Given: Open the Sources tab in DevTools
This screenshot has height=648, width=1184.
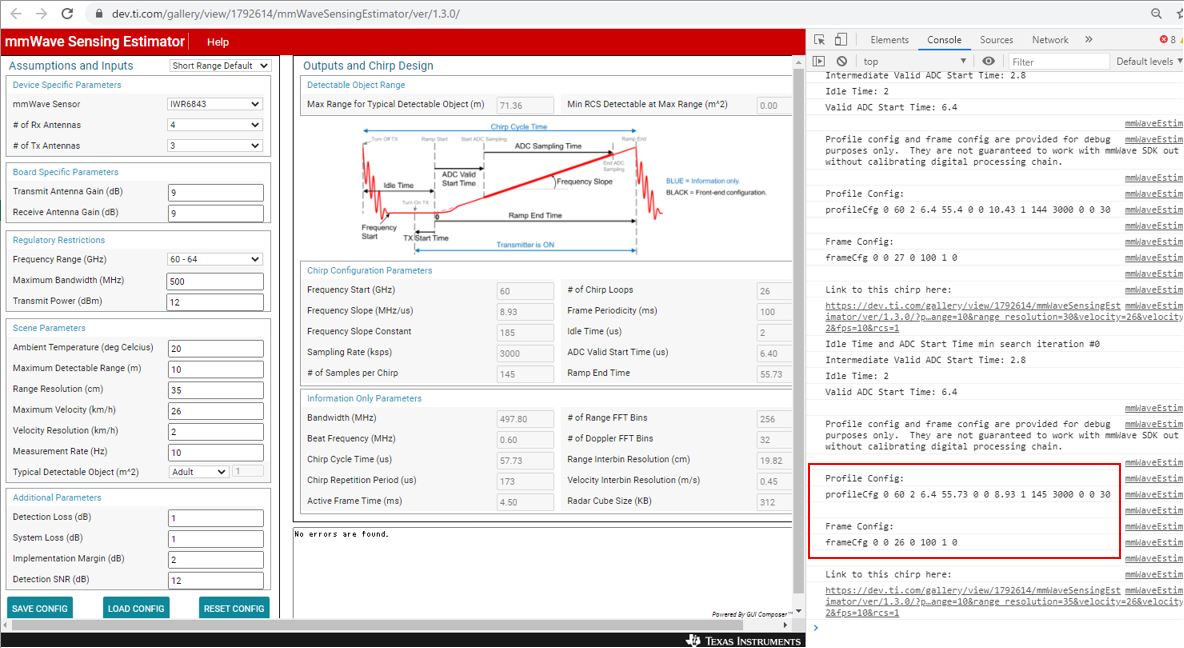Looking at the screenshot, I should pos(997,40).
